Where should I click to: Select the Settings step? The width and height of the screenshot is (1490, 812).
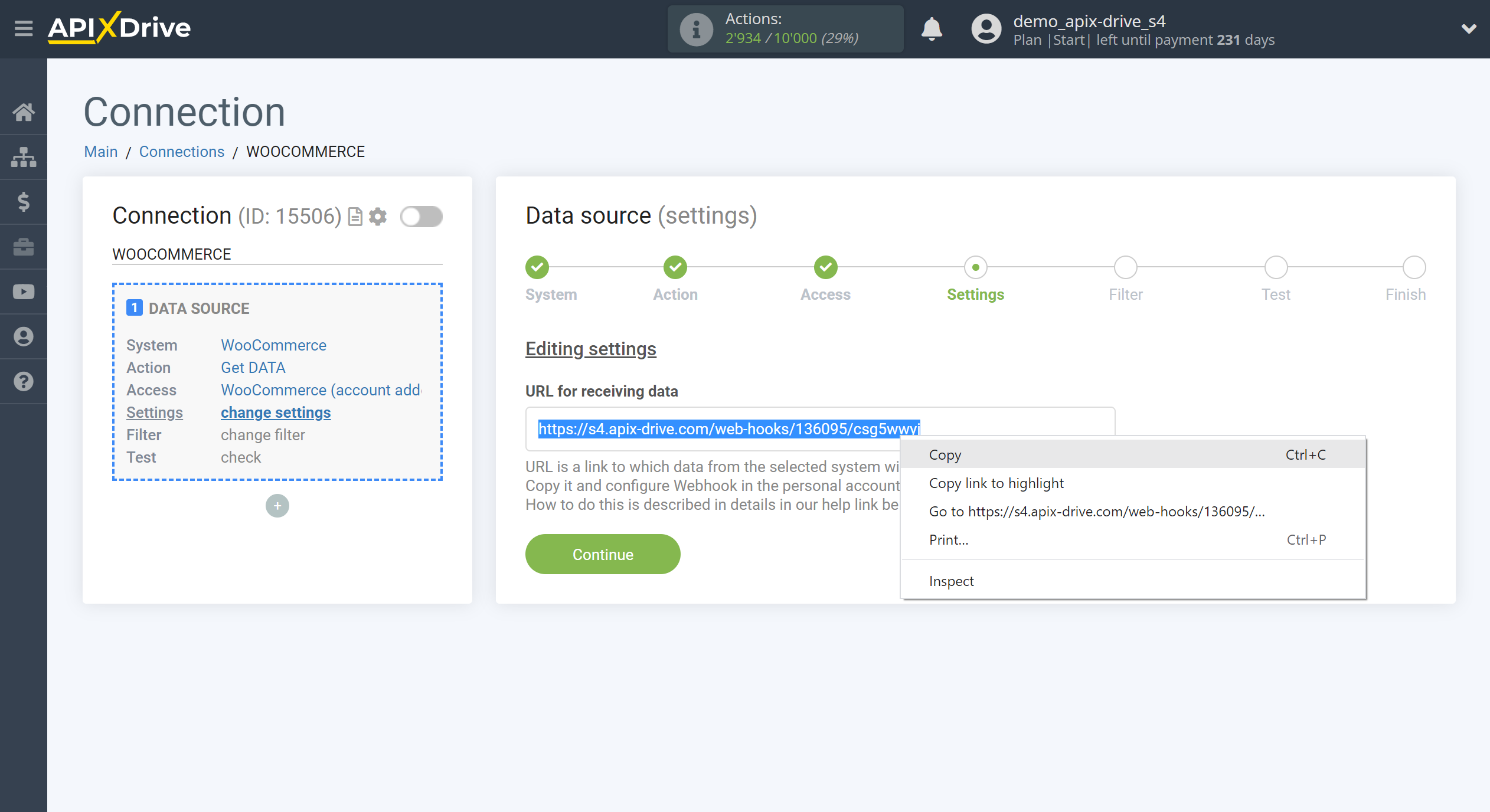(976, 267)
